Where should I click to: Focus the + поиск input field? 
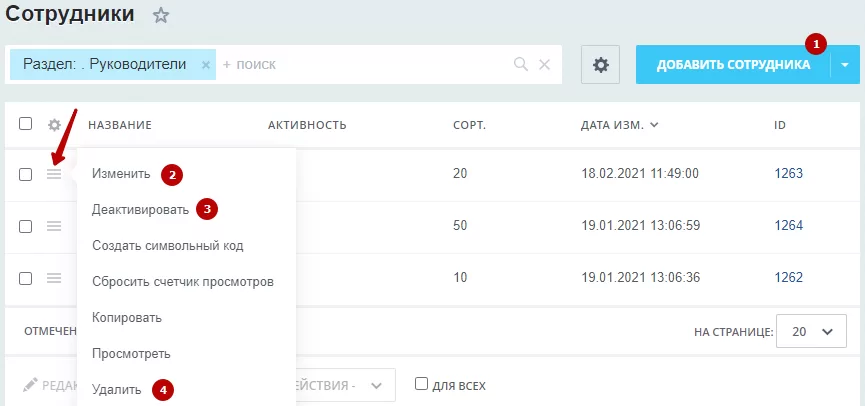[364, 65]
